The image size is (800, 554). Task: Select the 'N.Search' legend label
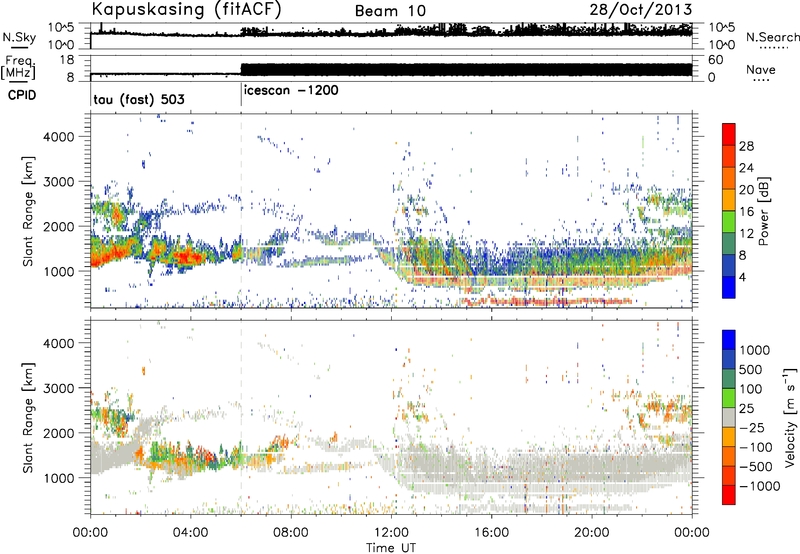(x=773, y=37)
